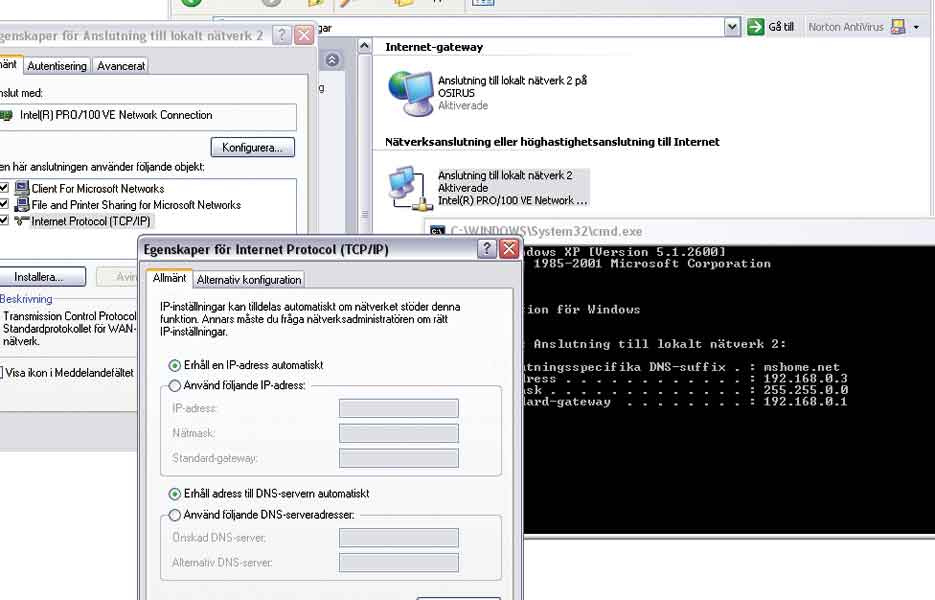The width and height of the screenshot is (935, 600).
Task: Click the 192.168.0.1 gateway in cmd
Action: point(806,401)
